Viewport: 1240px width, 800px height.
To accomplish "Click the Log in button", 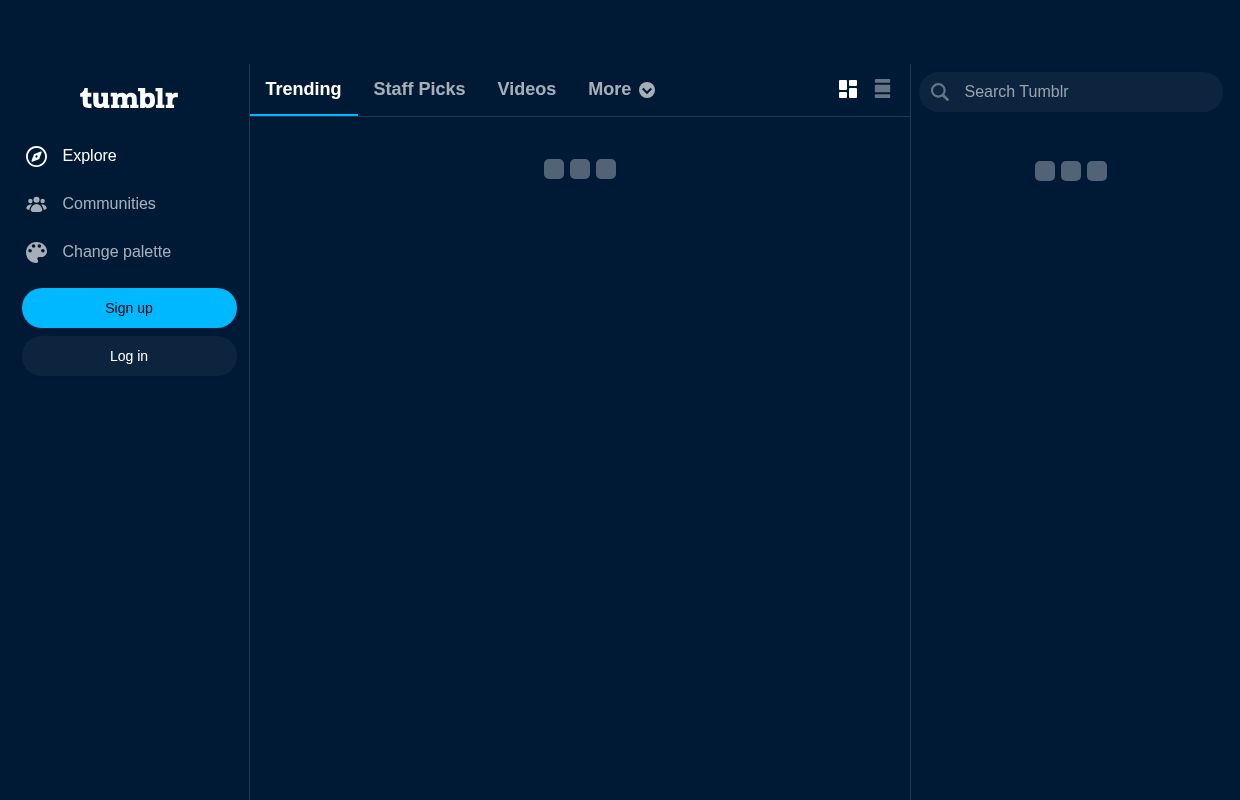I will tap(129, 356).
